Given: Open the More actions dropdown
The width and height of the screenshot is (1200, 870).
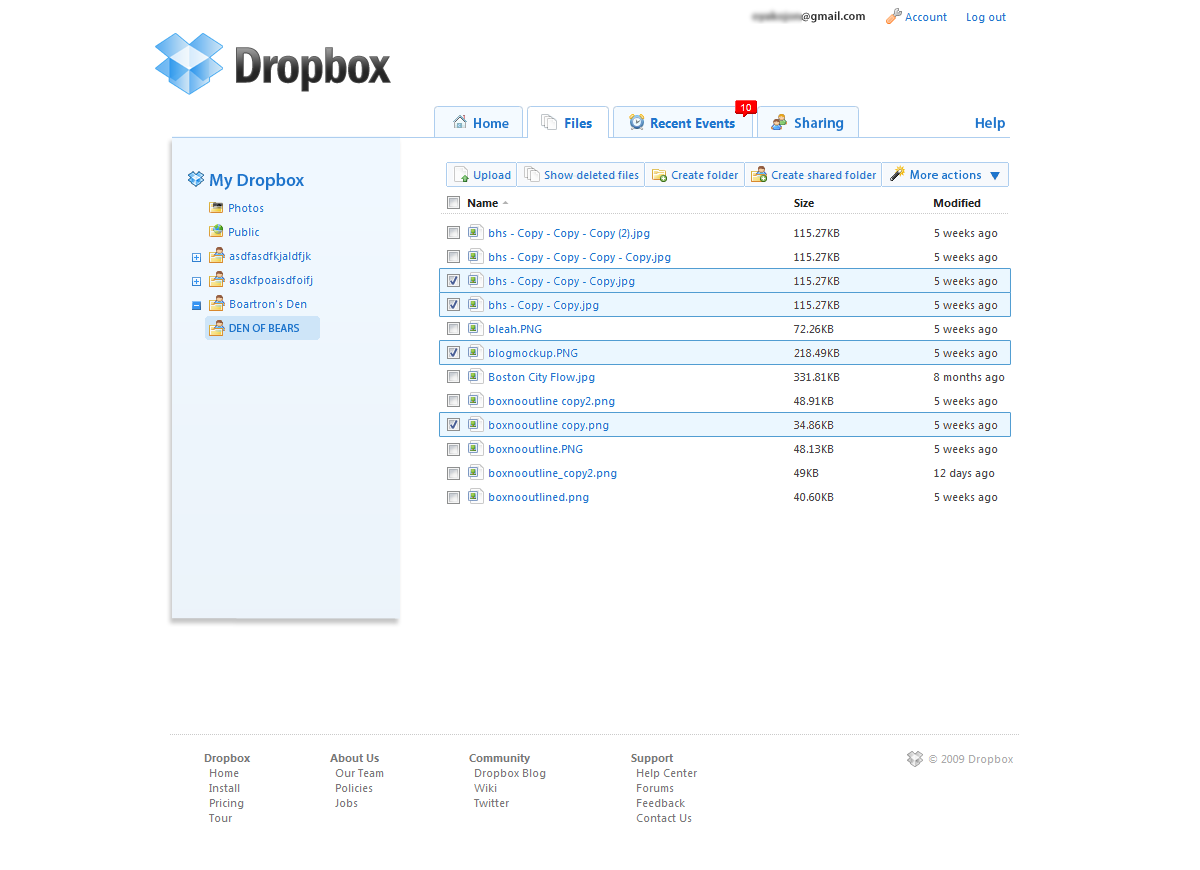Looking at the screenshot, I should 945,175.
